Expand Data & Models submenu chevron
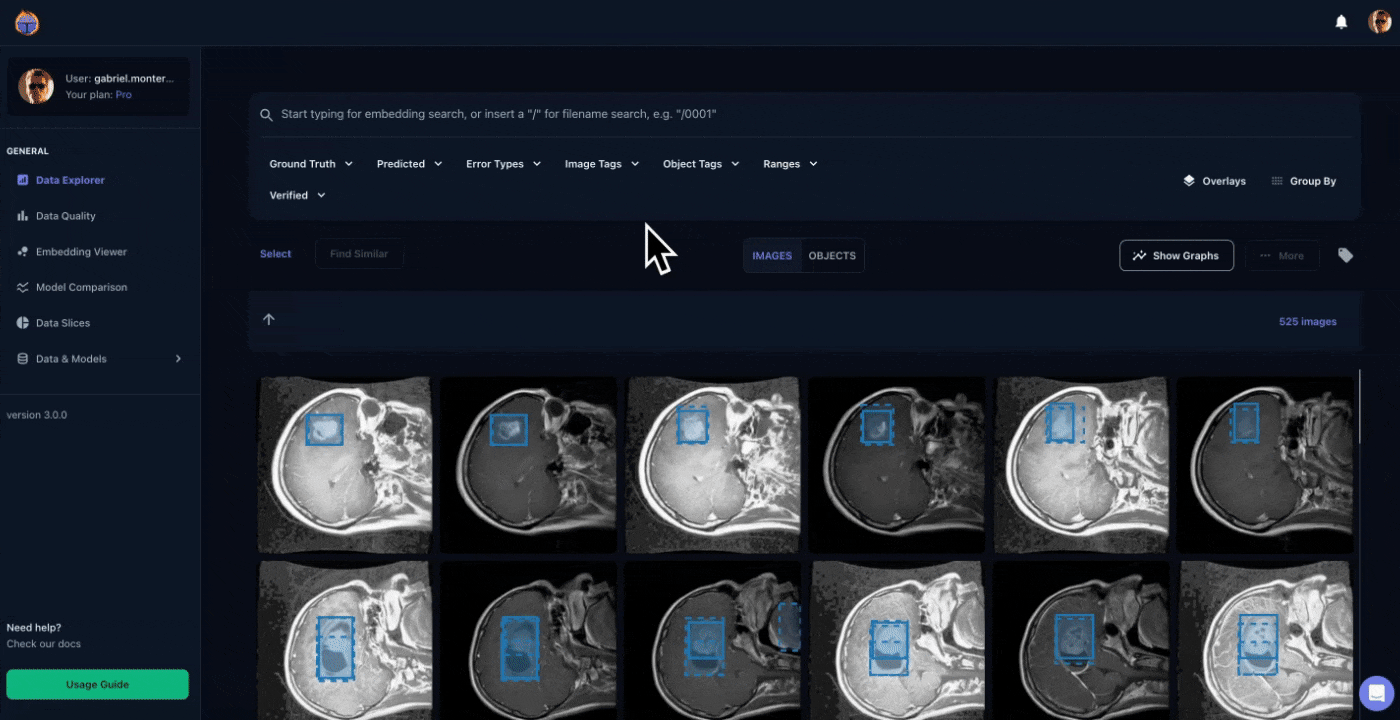The height and width of the screenshot is (720, 1400). pyautogui.click(x=178, y=359)
